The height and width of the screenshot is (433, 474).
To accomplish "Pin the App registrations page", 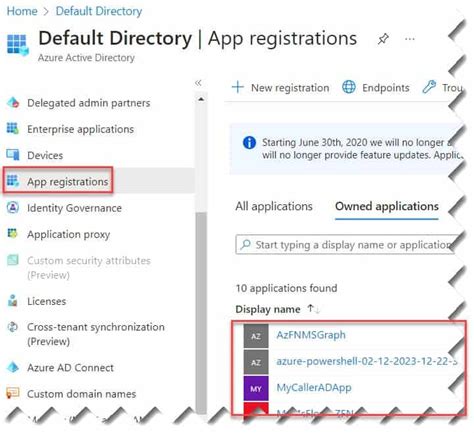I will pos(383,39).
